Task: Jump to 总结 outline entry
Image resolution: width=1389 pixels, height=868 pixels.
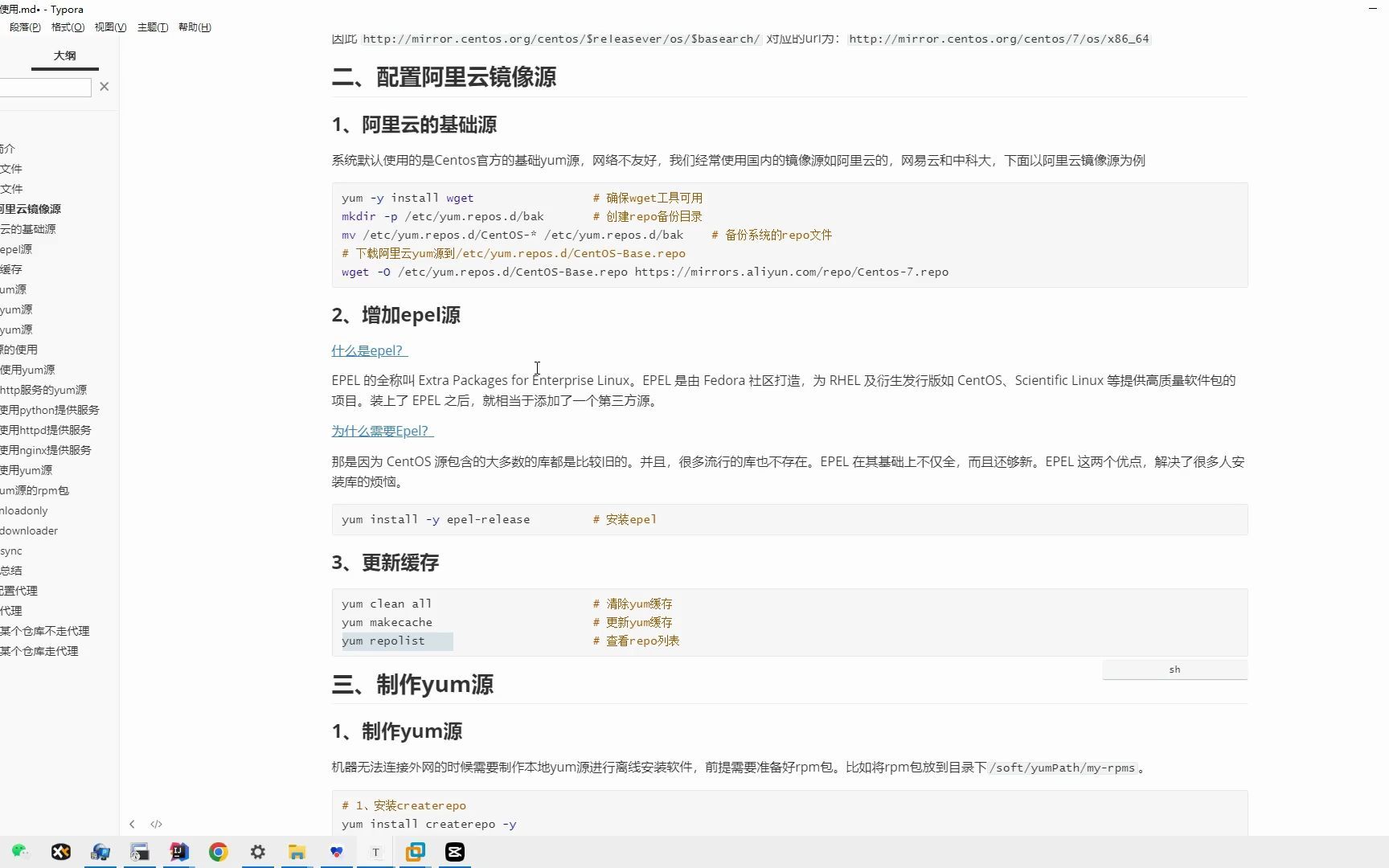Action: (x=11, y=571)
